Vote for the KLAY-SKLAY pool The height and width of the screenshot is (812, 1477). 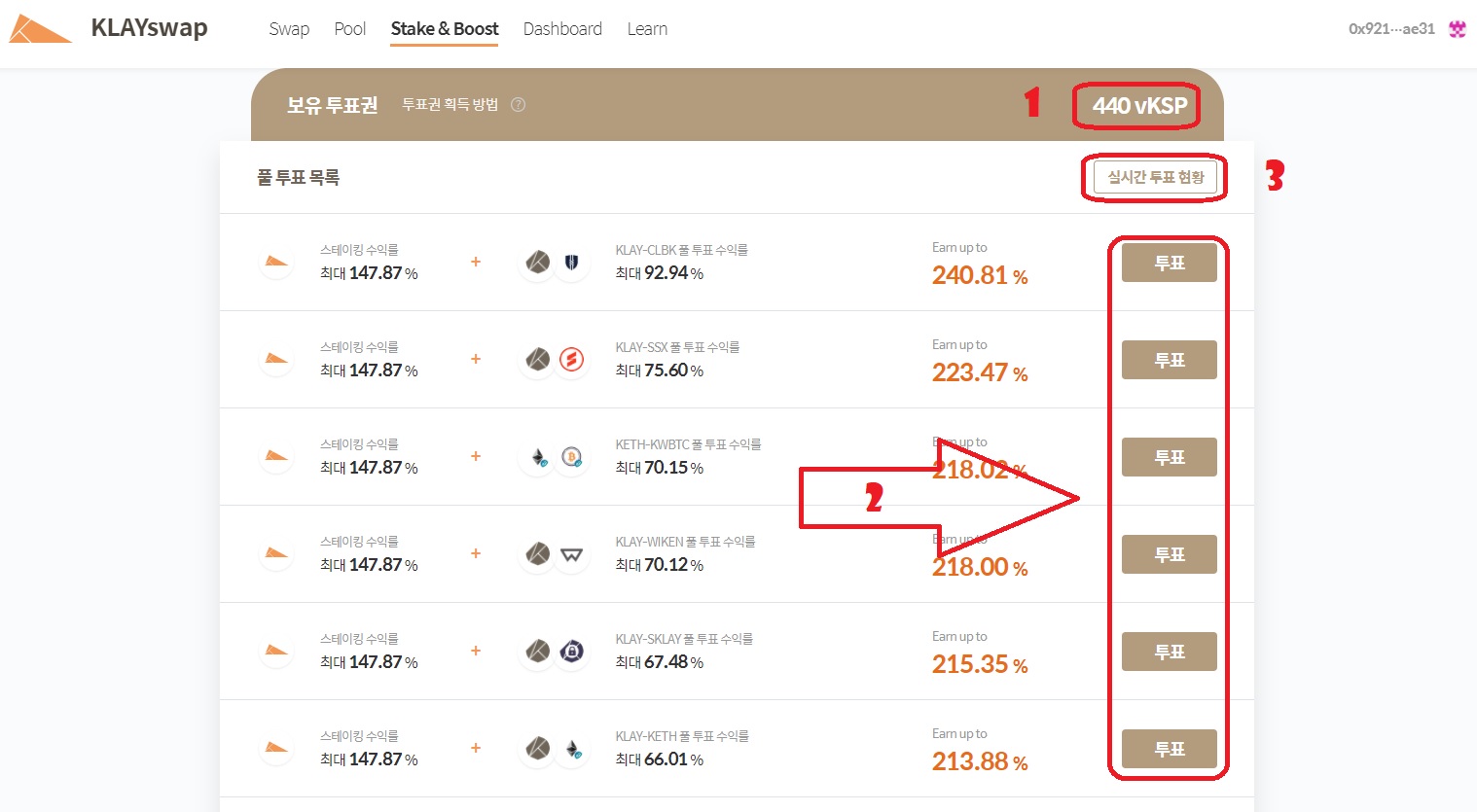(x=1170, y=652)
